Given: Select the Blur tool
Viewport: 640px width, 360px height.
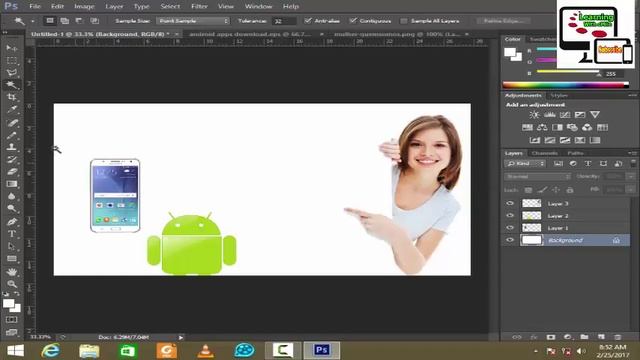Looking at the screenshot, I should (x=11, y=196).
